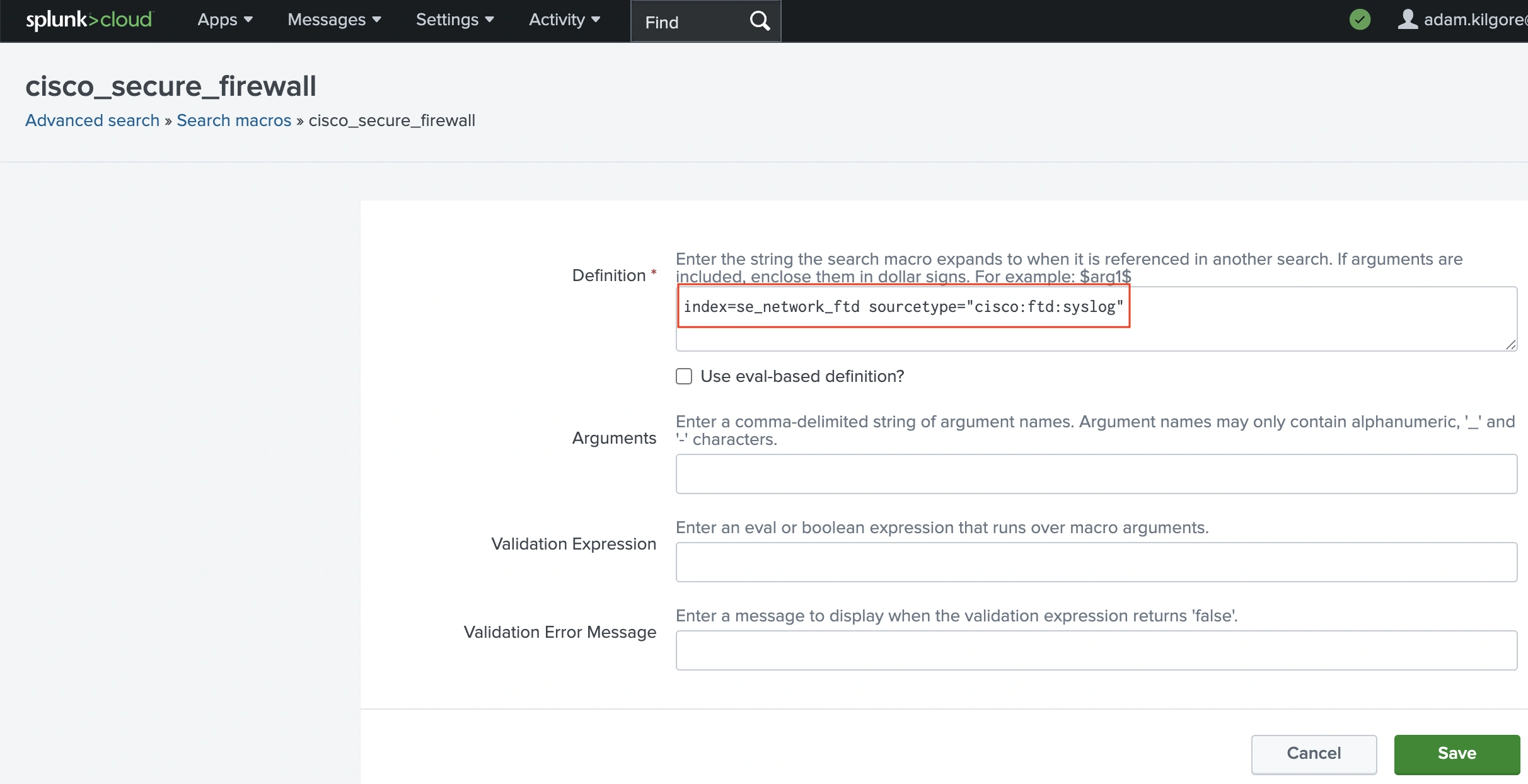The height and width of the screenshot is (784, 1528).
Task: Expand the Settings menu
Action: pos(454,20)
